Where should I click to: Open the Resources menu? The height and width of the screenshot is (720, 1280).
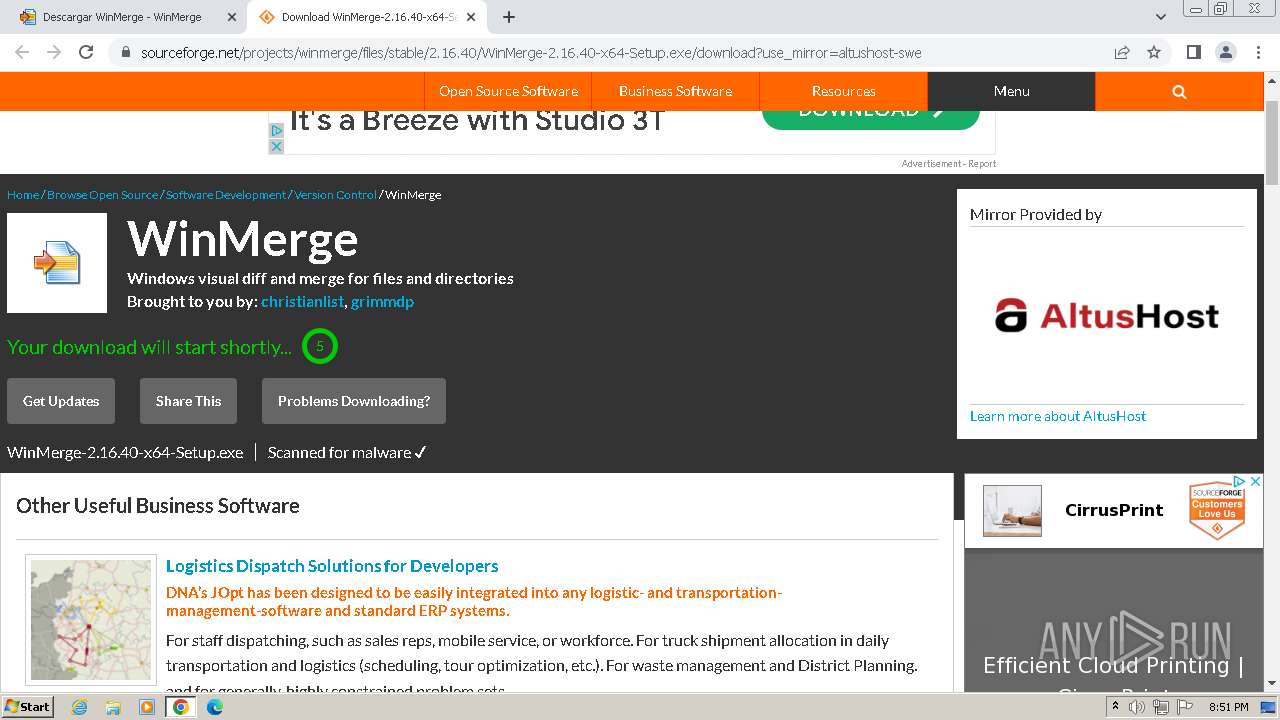click(843, 91)
